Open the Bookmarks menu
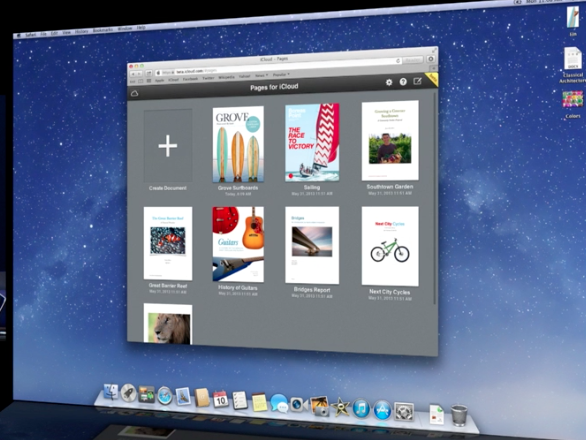This screenshot has width=586, height=440. (102, 30)
